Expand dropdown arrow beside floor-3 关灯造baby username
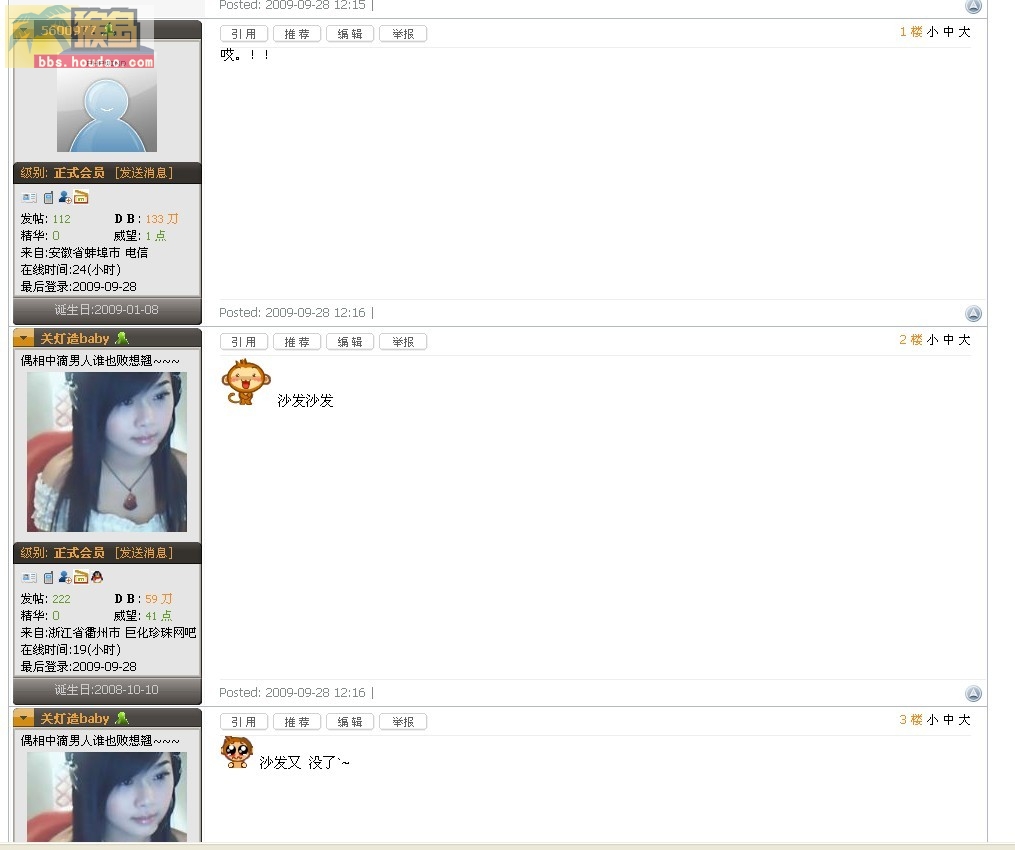 [x=23, y=718]
